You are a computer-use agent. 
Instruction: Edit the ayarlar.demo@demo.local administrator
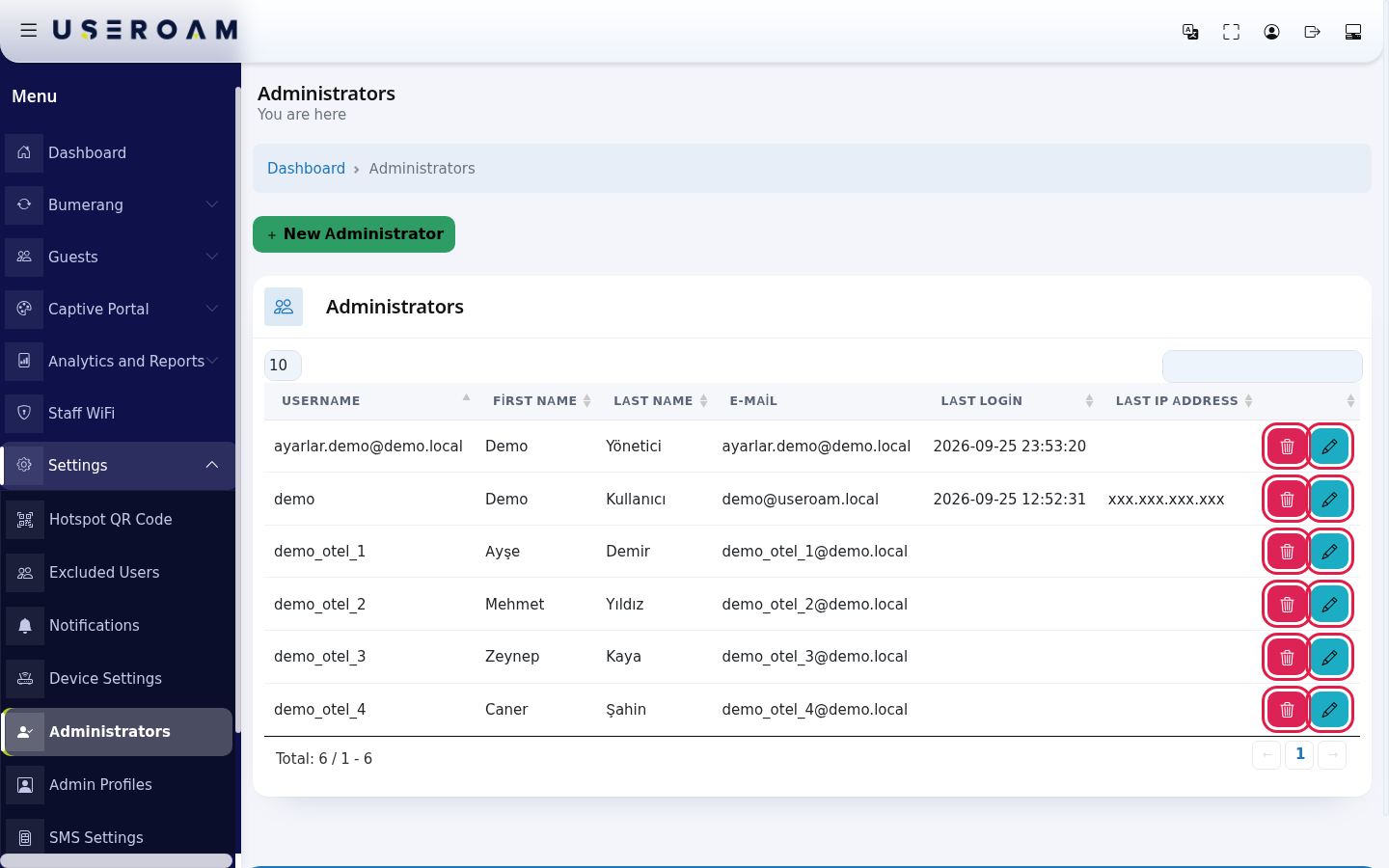point(1329,447)
